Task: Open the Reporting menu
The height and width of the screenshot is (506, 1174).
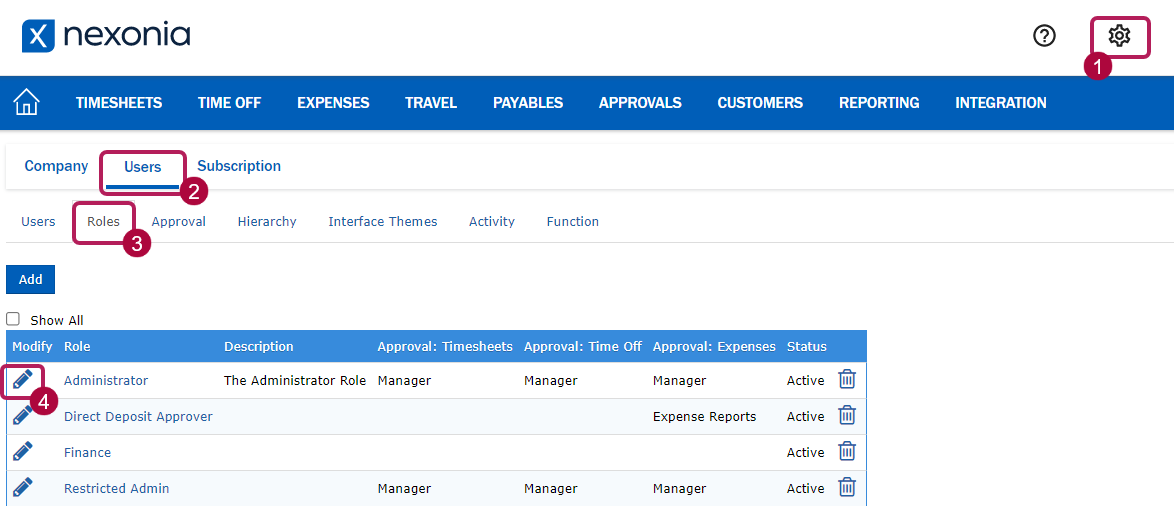Action: 879,103
